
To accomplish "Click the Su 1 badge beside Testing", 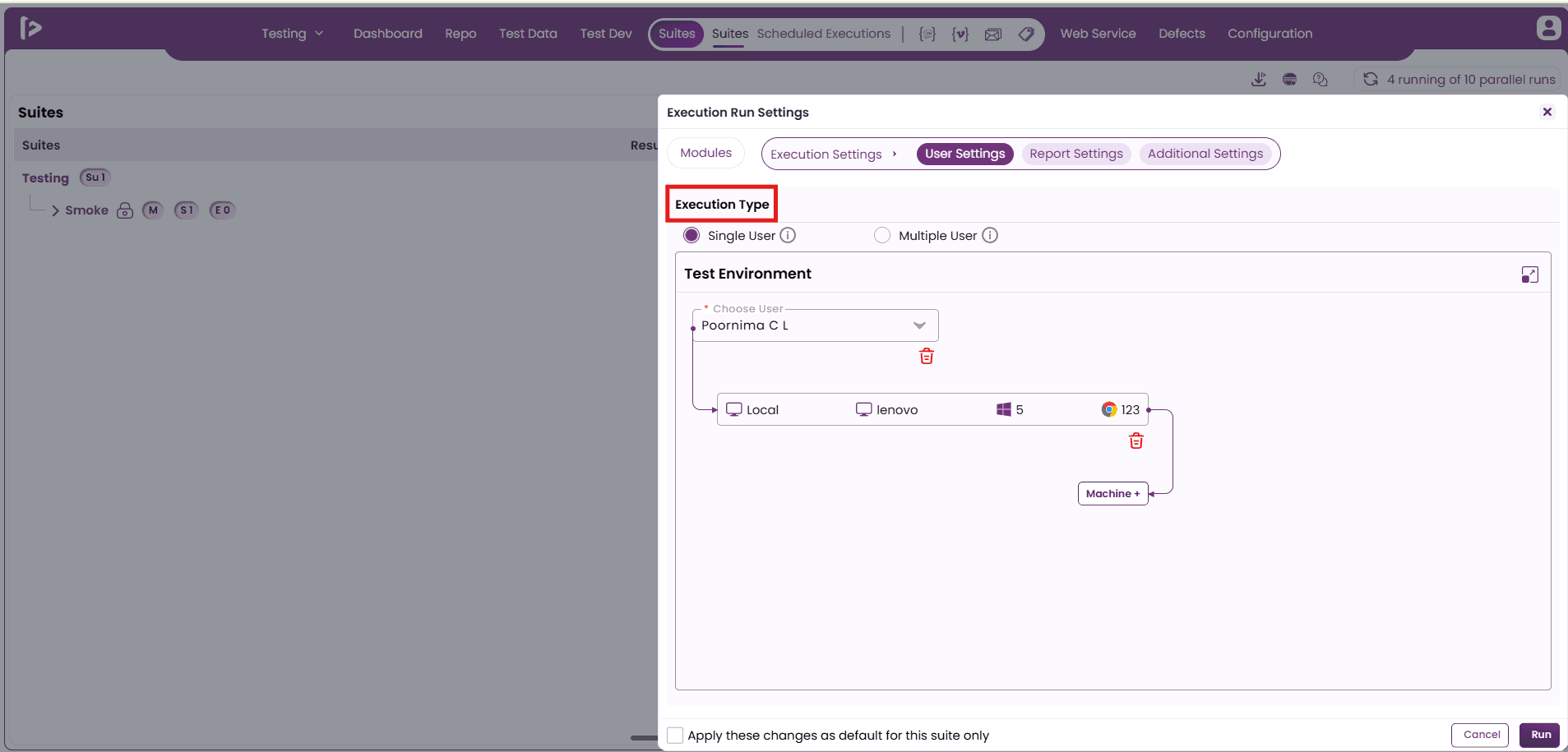I will (x=95, y=178).
